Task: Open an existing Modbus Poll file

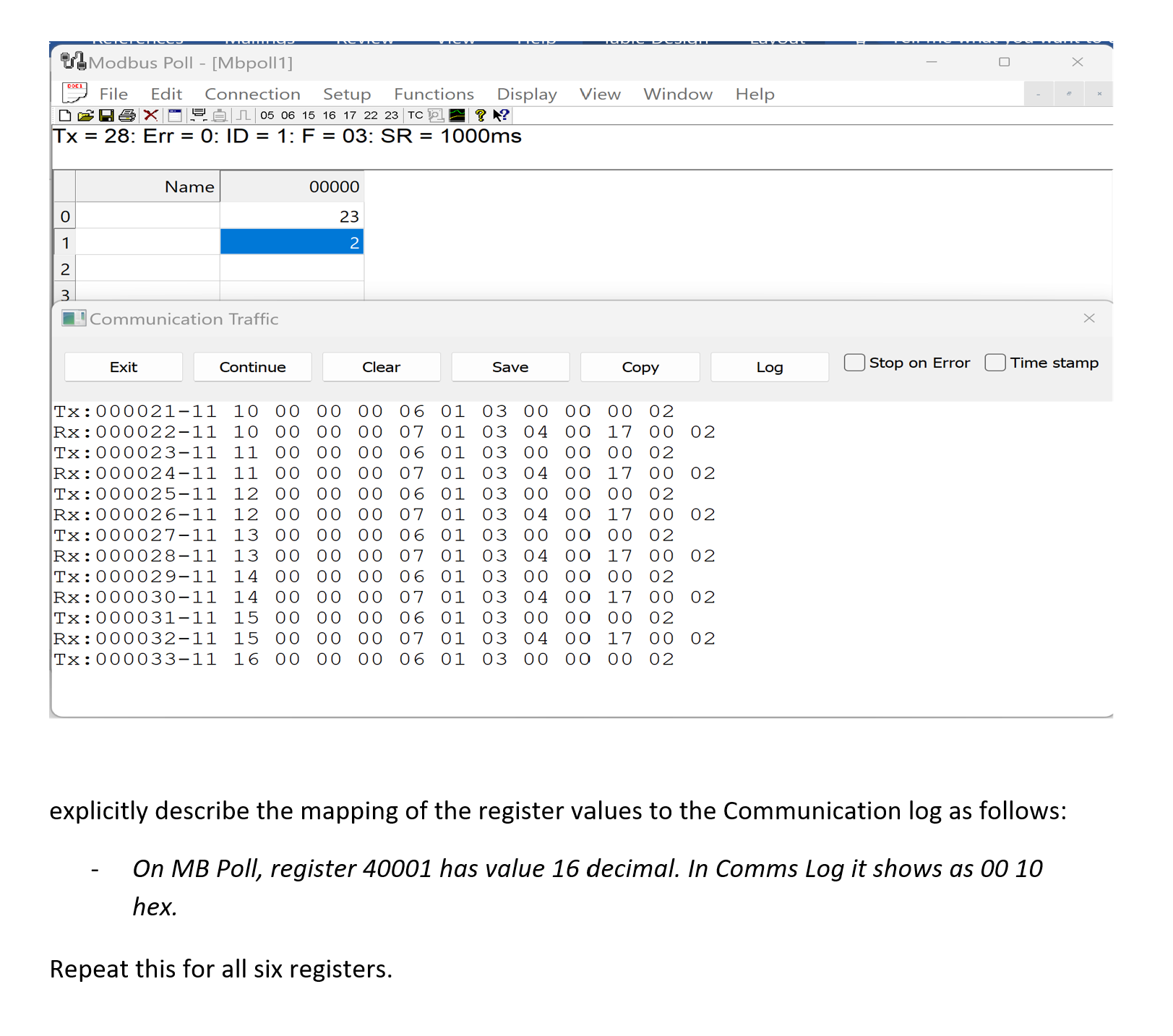Action: pyautogui.click(x=87, y=116)
